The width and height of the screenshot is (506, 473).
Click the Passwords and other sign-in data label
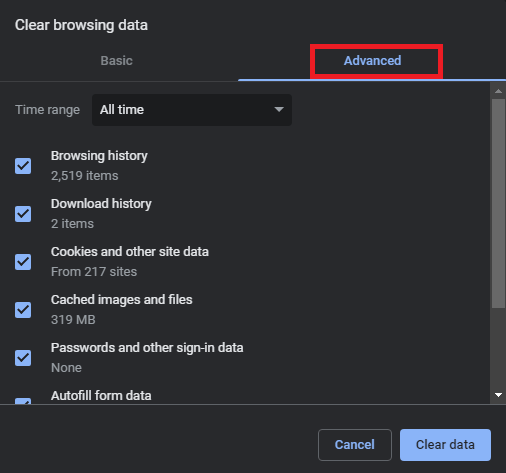click(x=147, y=348)
